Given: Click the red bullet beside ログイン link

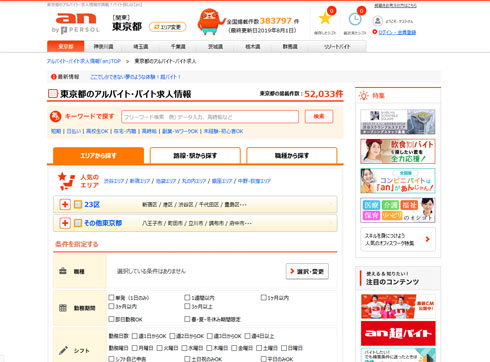Looking at the screenshot, I should click(x=375, y=32).
